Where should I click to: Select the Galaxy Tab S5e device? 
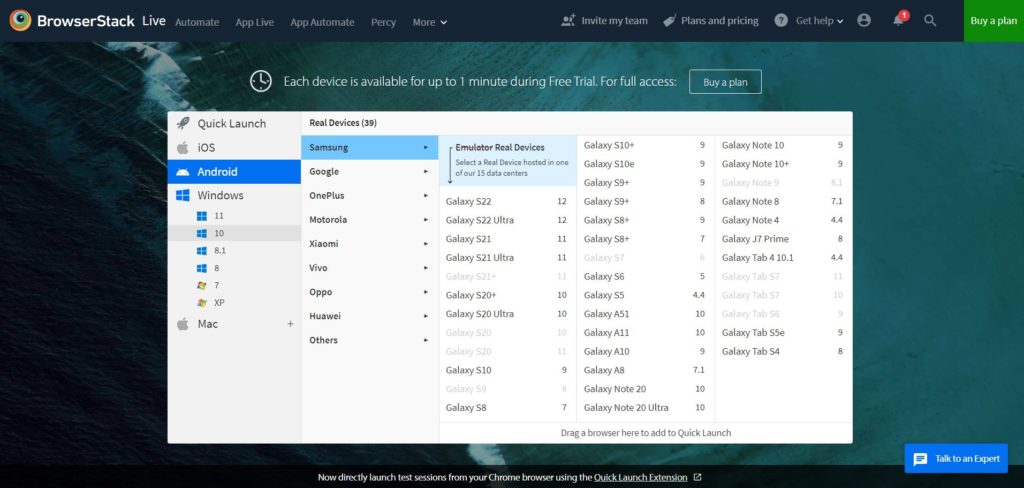click(783, 333)
